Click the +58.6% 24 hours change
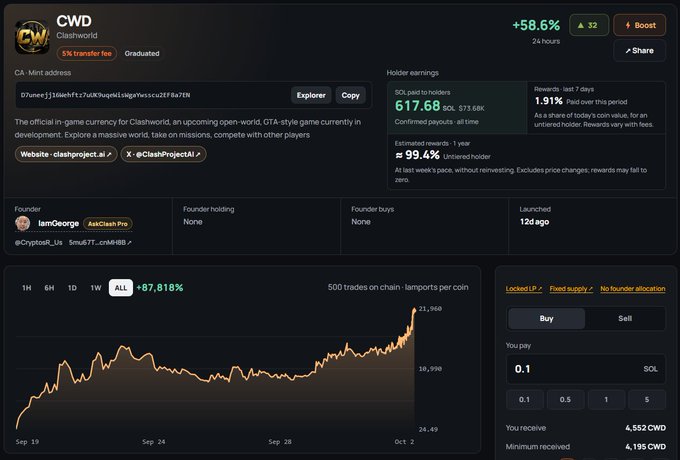 (x=536, y=26)
